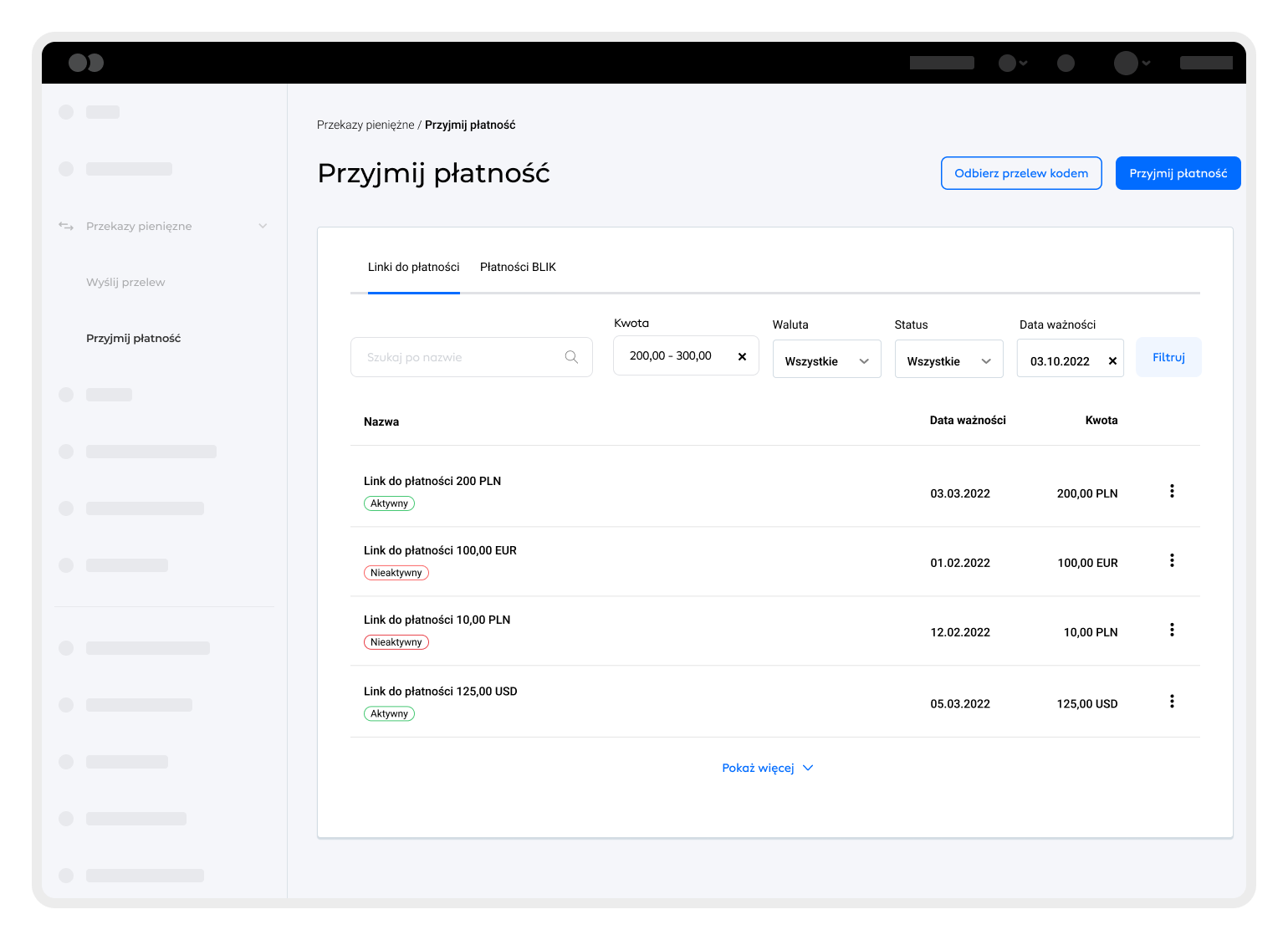Click the Odbierz przelew kodem button
Viewport: 1288px width, 940px height.
(1021, 173)
